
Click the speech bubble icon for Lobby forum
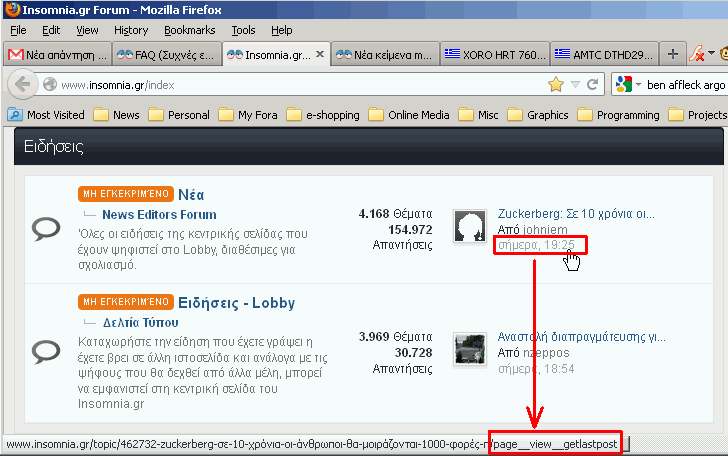coord(46,352)
